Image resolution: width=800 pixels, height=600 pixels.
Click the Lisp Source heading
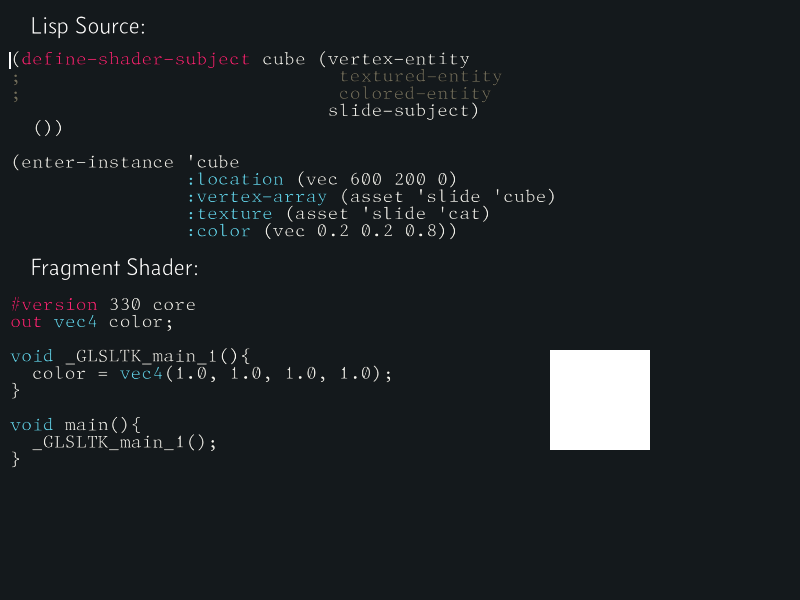88,26
